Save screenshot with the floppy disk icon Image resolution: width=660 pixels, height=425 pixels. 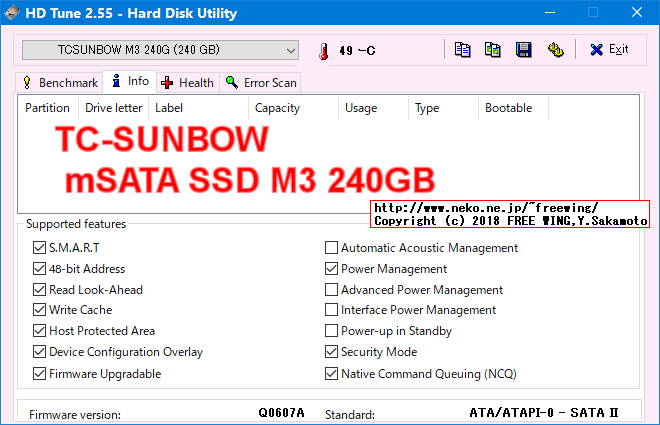click(524, 50)
